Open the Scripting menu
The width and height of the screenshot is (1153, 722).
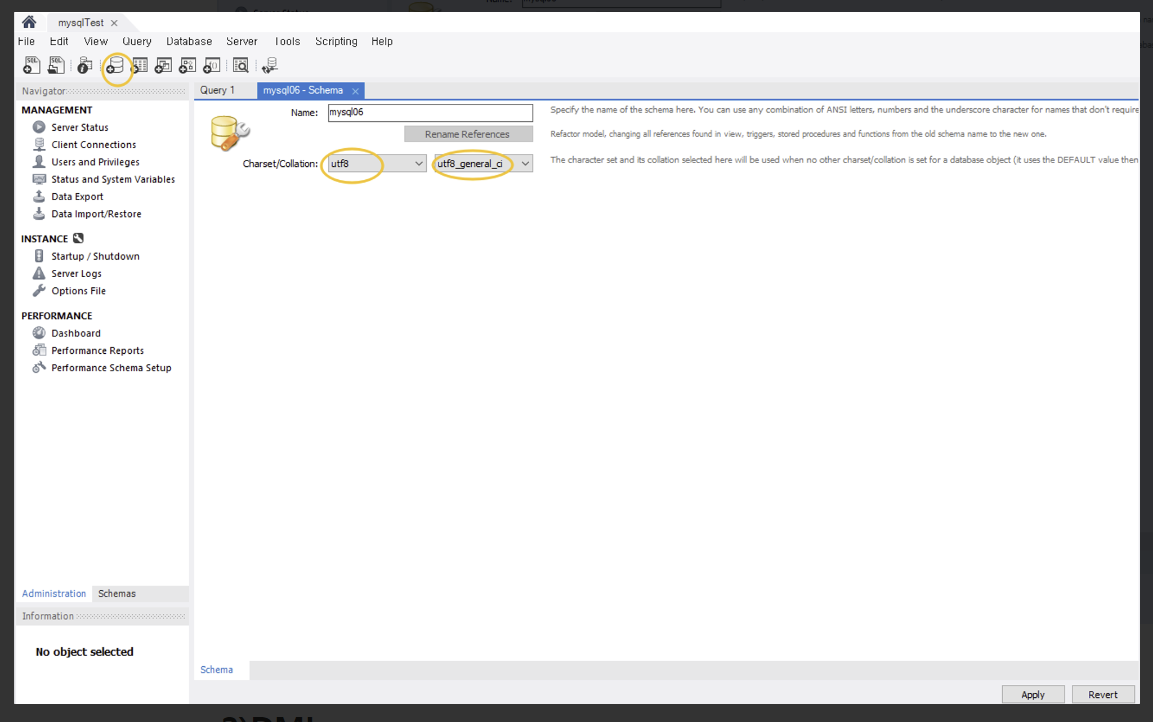point(336,41)
